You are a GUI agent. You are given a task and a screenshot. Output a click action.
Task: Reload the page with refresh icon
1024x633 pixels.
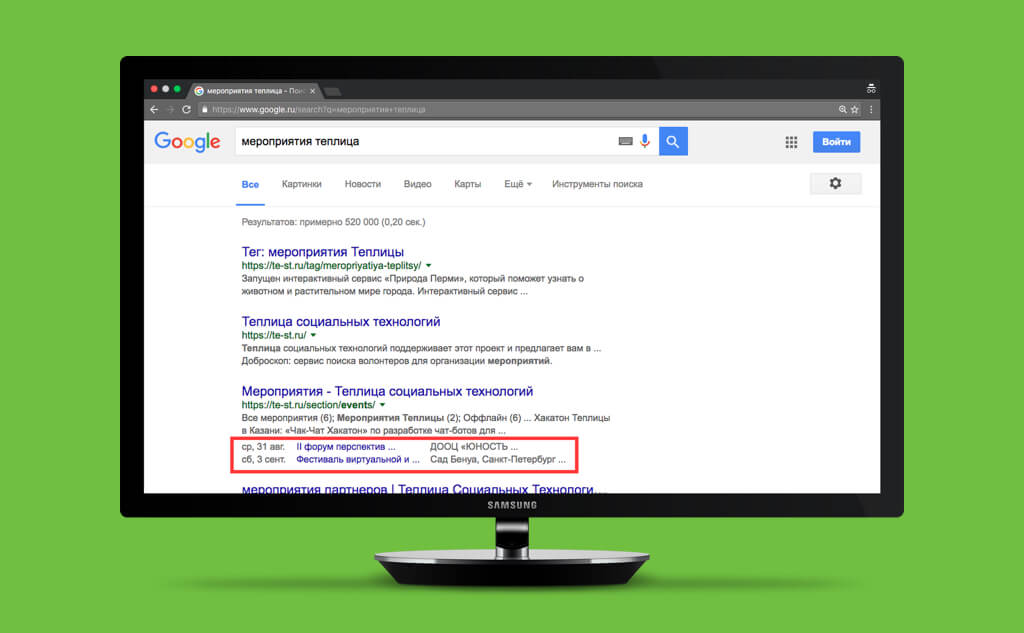pyautogui.click(x=186, y=110)
